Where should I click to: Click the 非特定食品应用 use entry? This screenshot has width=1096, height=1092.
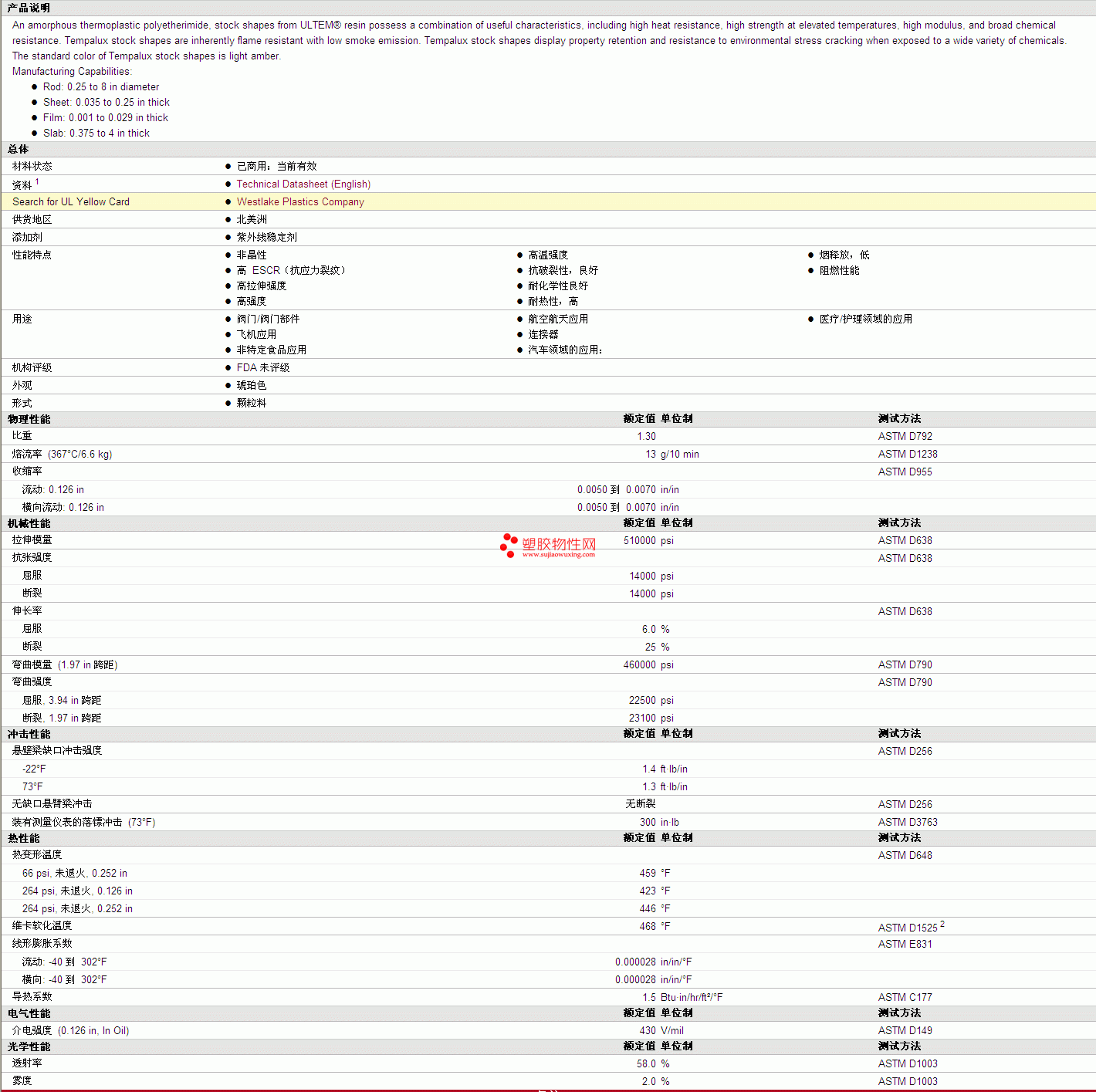[x=272, y=350]
